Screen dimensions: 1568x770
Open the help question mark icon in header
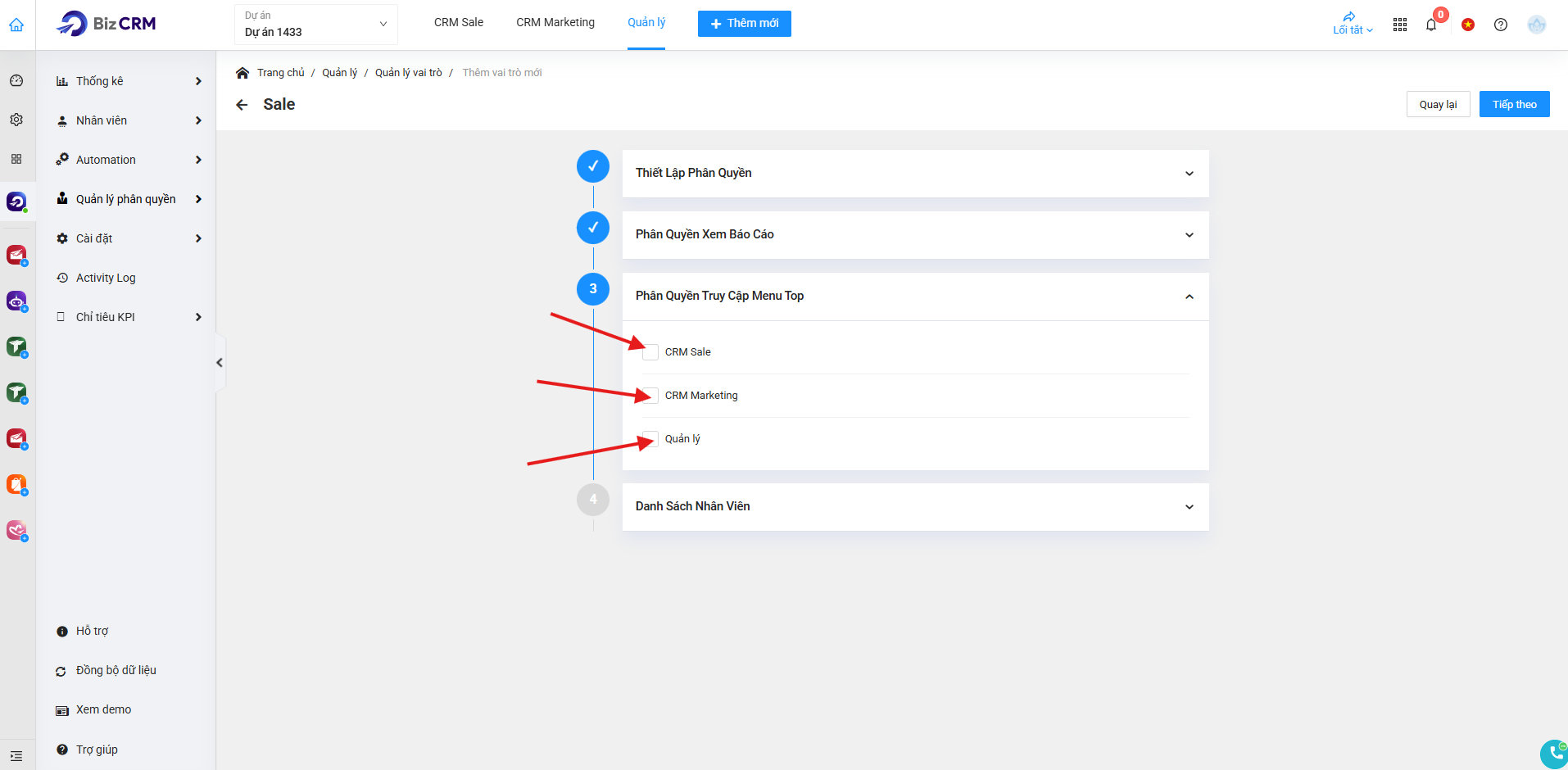point(1501,25)
